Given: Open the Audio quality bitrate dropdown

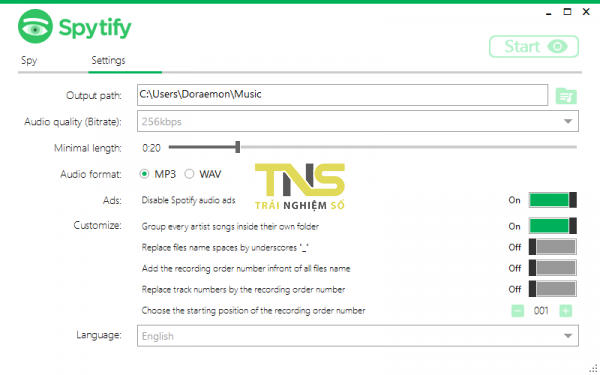Looking at the screenshot, I should (x=358, y=121).
